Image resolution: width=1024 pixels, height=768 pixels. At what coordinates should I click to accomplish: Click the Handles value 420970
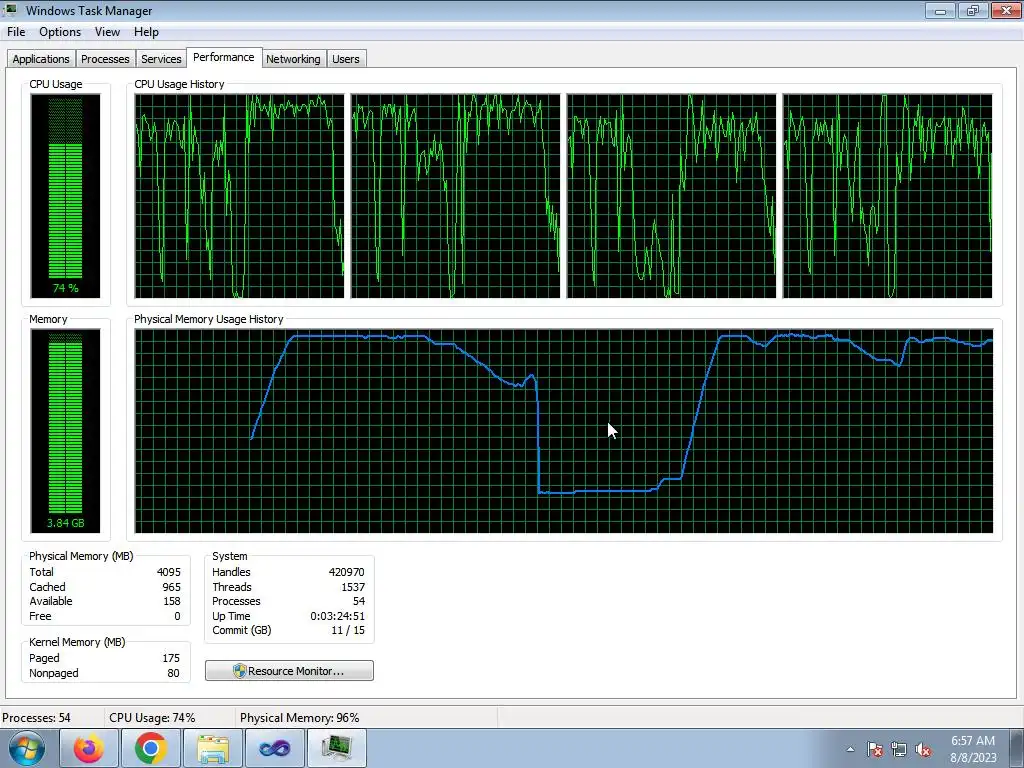click(346, 572)
